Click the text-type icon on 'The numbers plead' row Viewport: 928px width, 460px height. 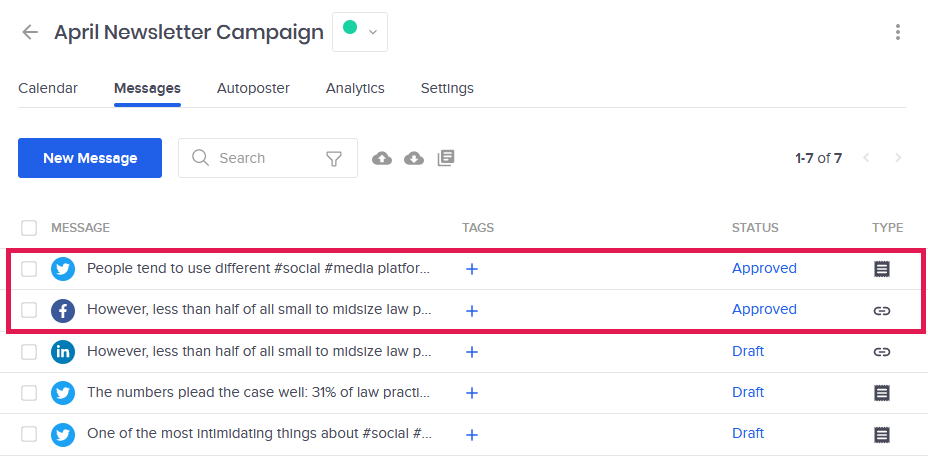coord(882,393)
